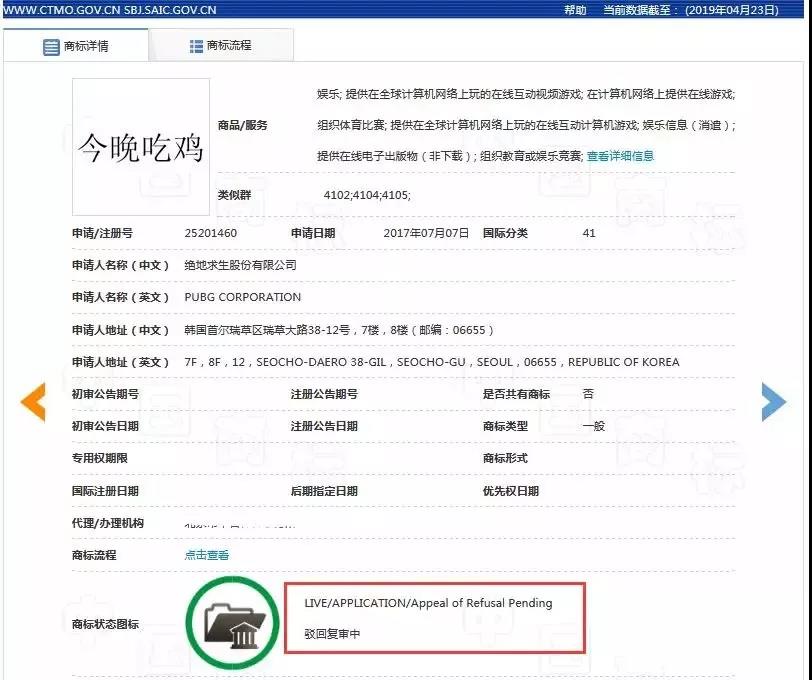Click the 后期指定日期 label
812x680 pixels.
324,491
